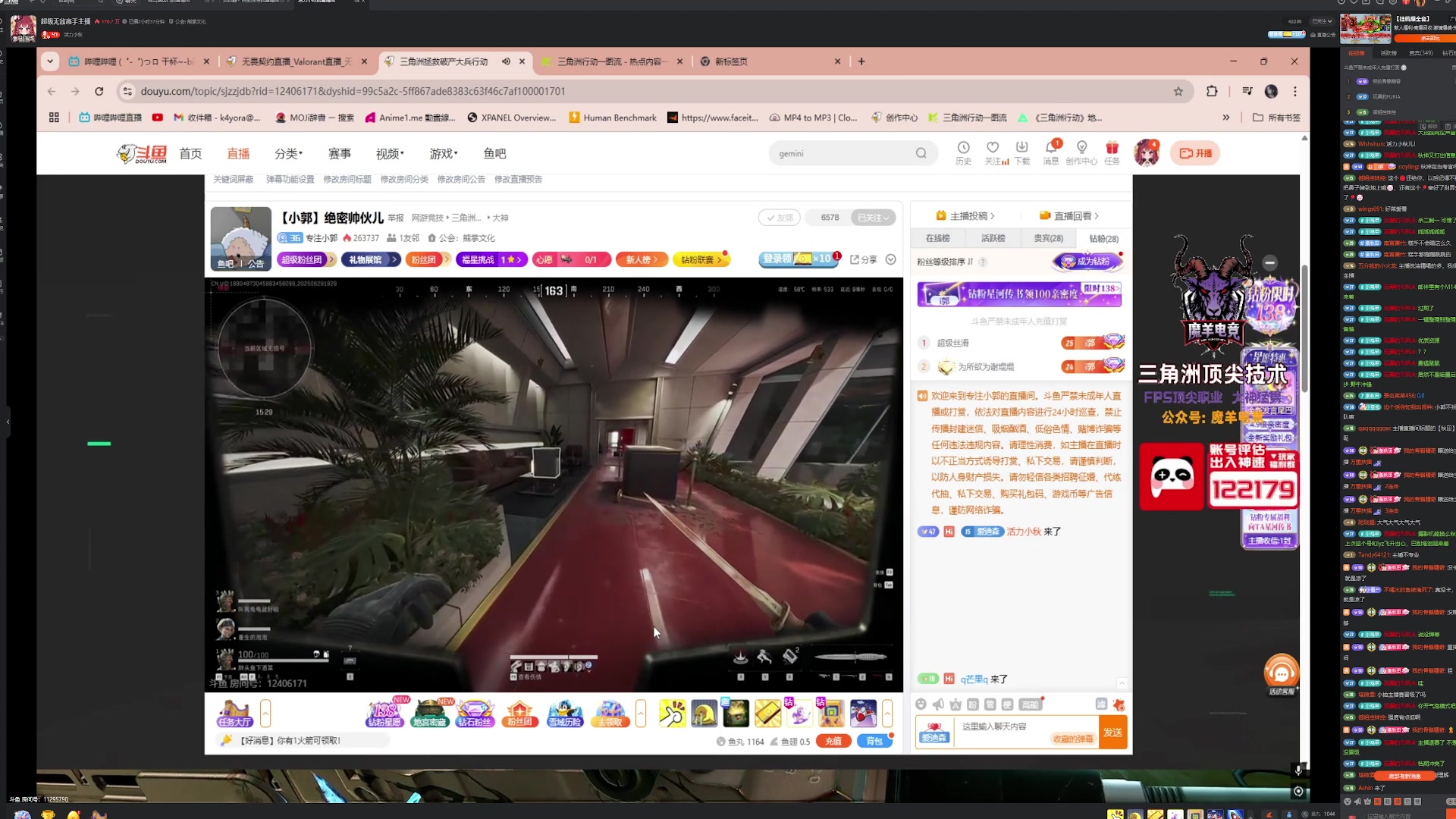Expand the arrow next to 任务大厅
Screen dimensions: 1456x819
[x=265, y=714]
